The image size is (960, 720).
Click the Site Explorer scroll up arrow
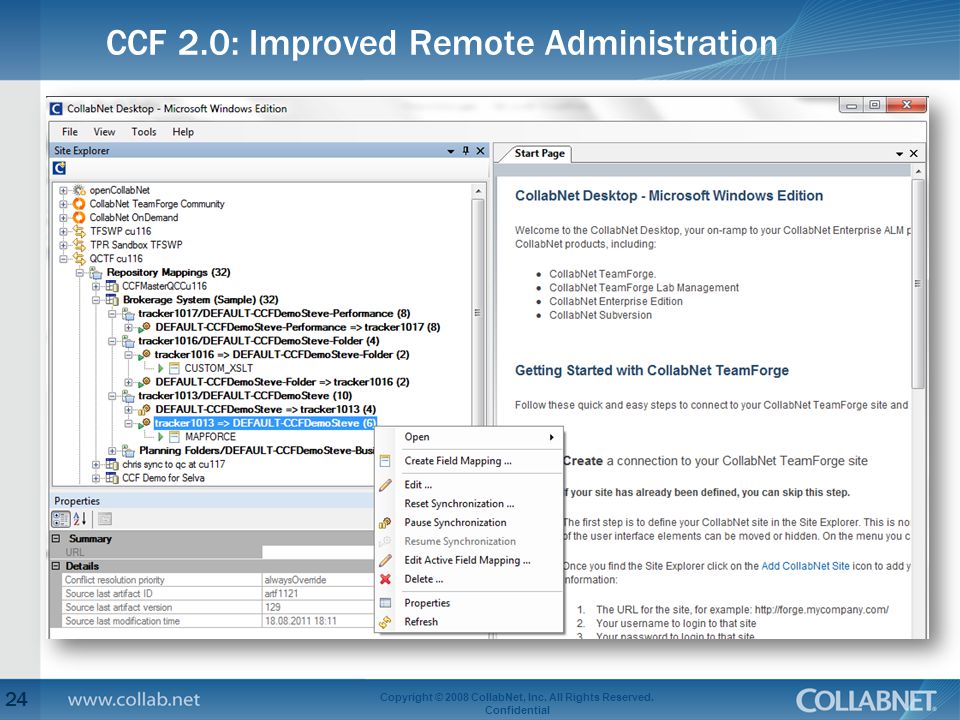(x=478, y=191)
